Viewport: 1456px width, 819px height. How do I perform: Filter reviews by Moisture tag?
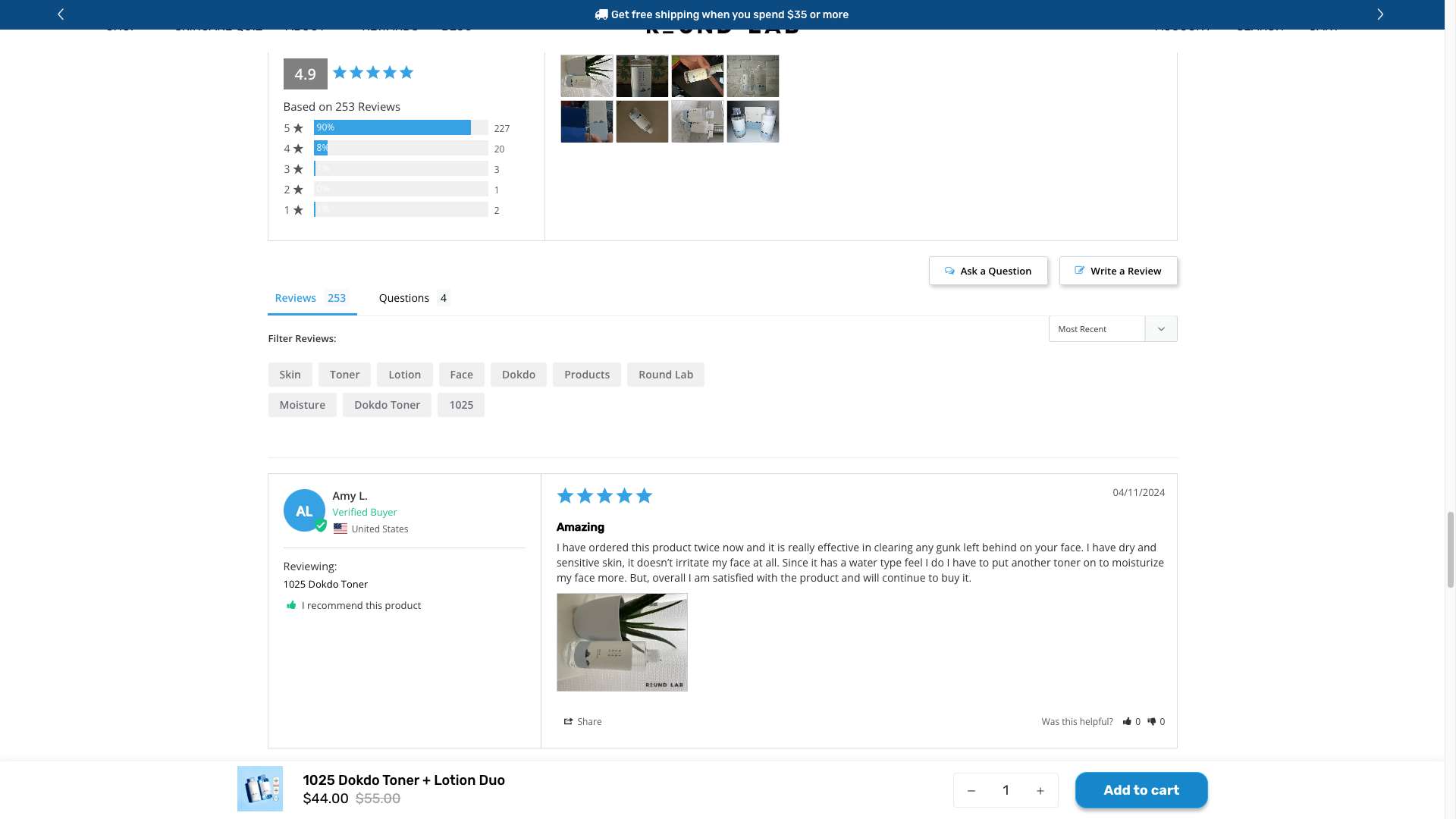[x=302, y=405]
